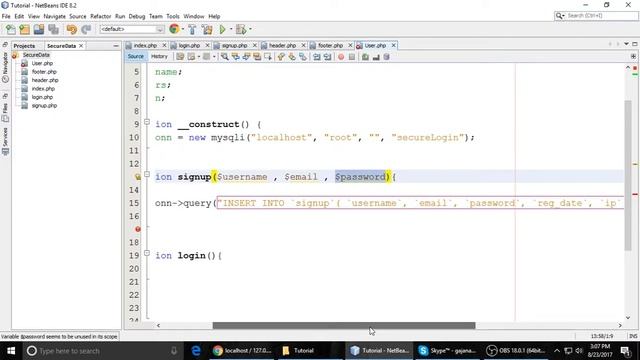Click the editor vertical scrollbar thumb

point(628,175)
